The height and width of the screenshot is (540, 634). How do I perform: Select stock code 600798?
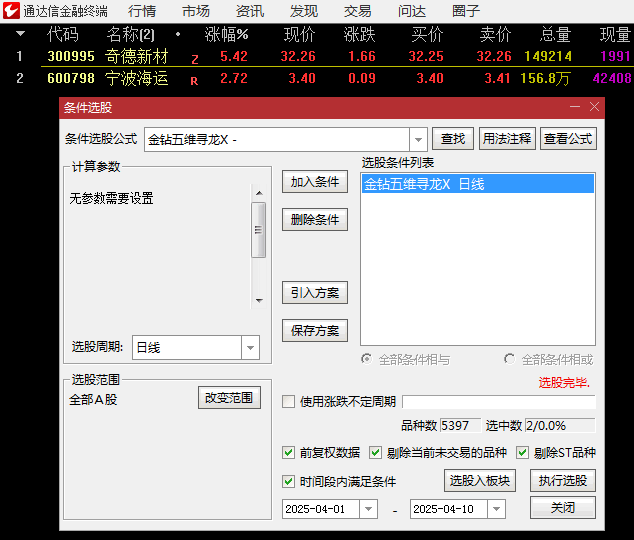tap(71, 78)
